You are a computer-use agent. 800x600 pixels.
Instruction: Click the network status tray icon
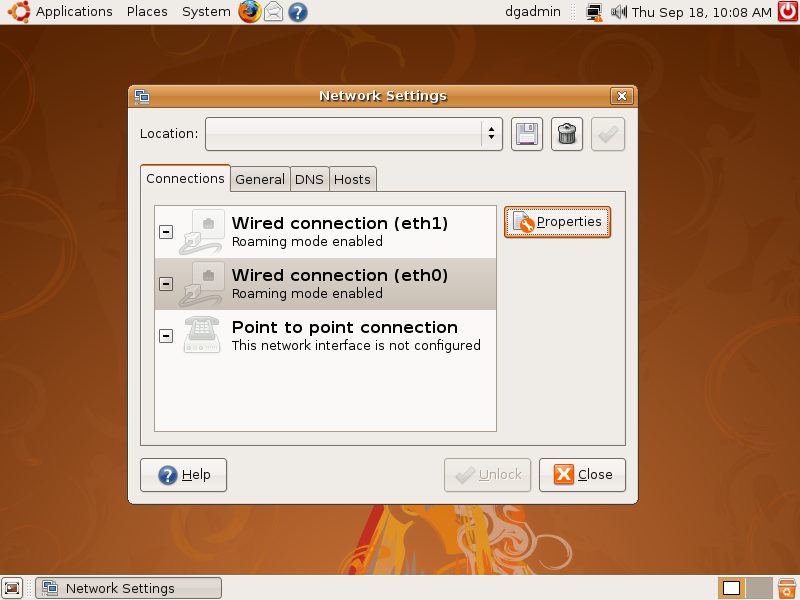click(594, 12)
